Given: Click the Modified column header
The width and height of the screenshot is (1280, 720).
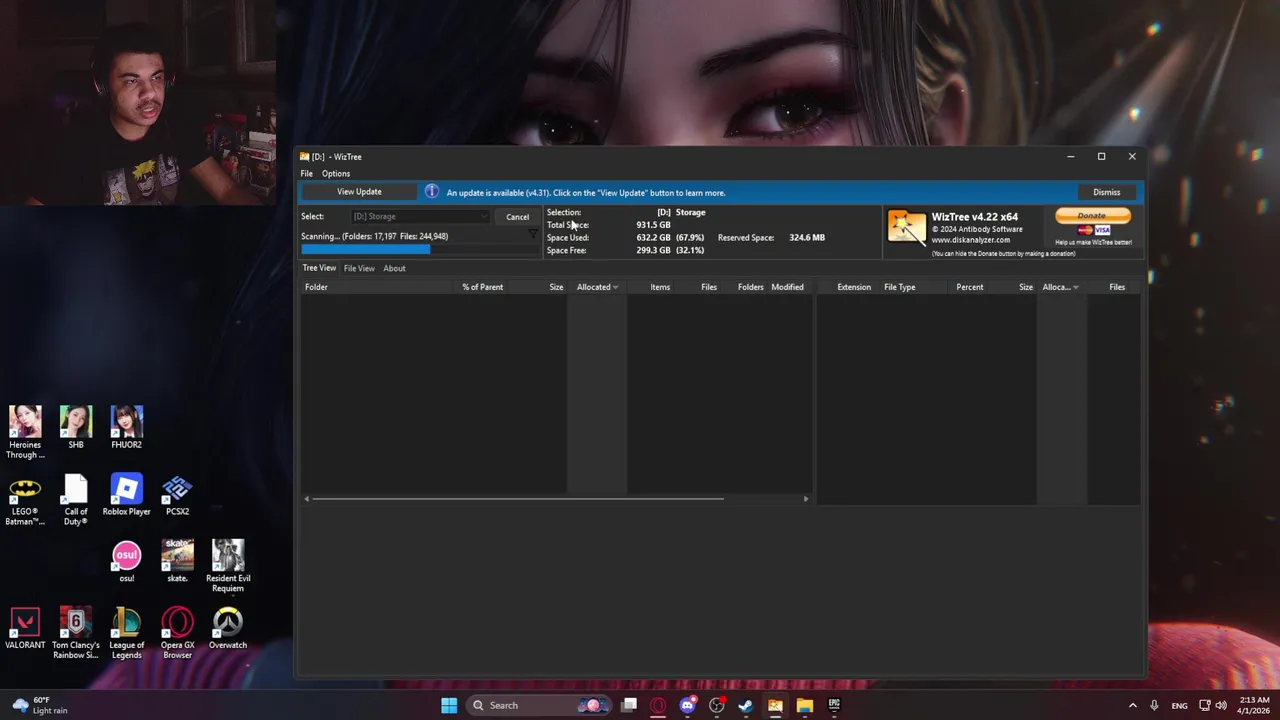Looking at the screenshot, I should point(787,287).
